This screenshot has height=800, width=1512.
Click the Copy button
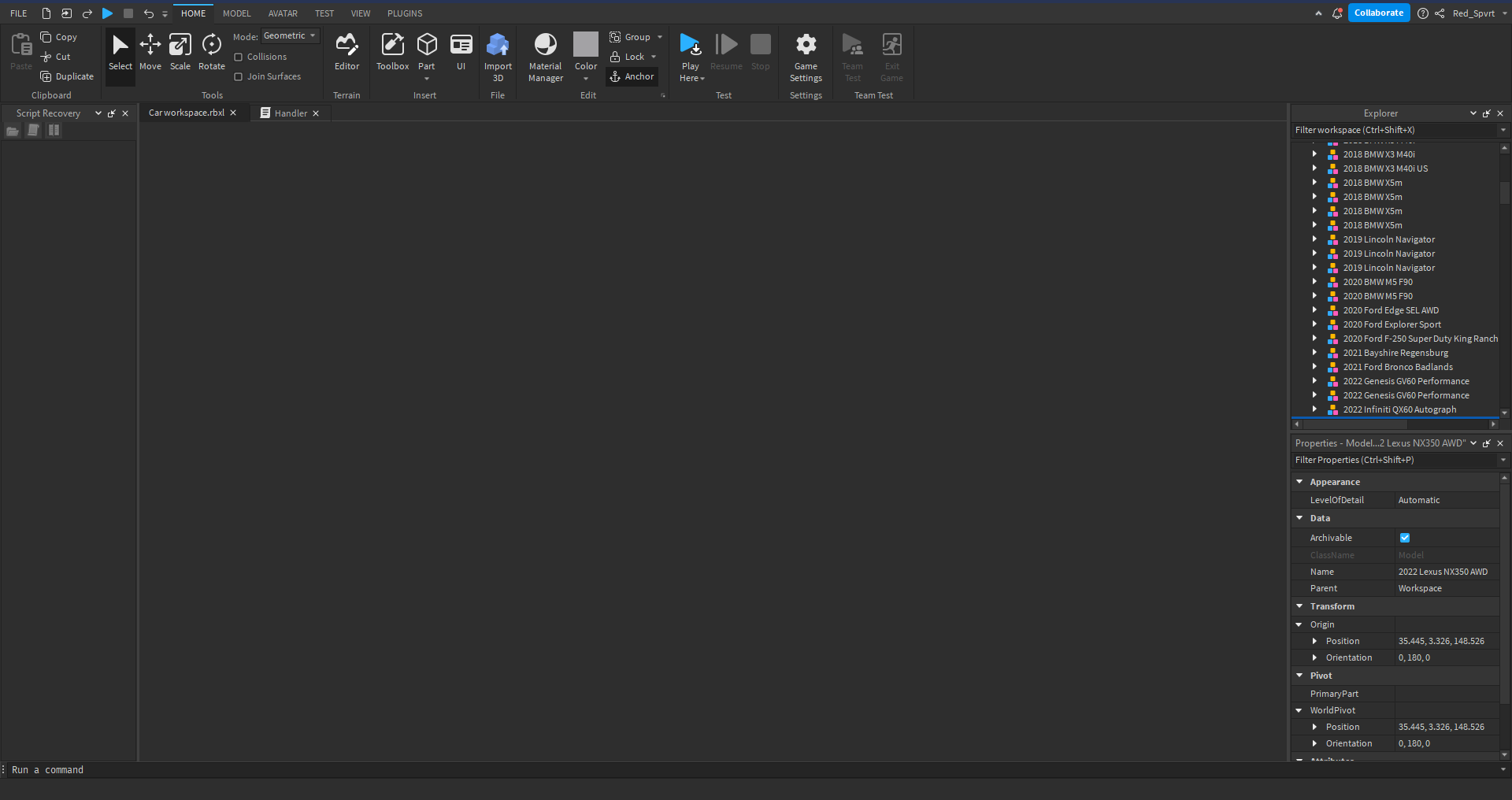coord(59,37)
